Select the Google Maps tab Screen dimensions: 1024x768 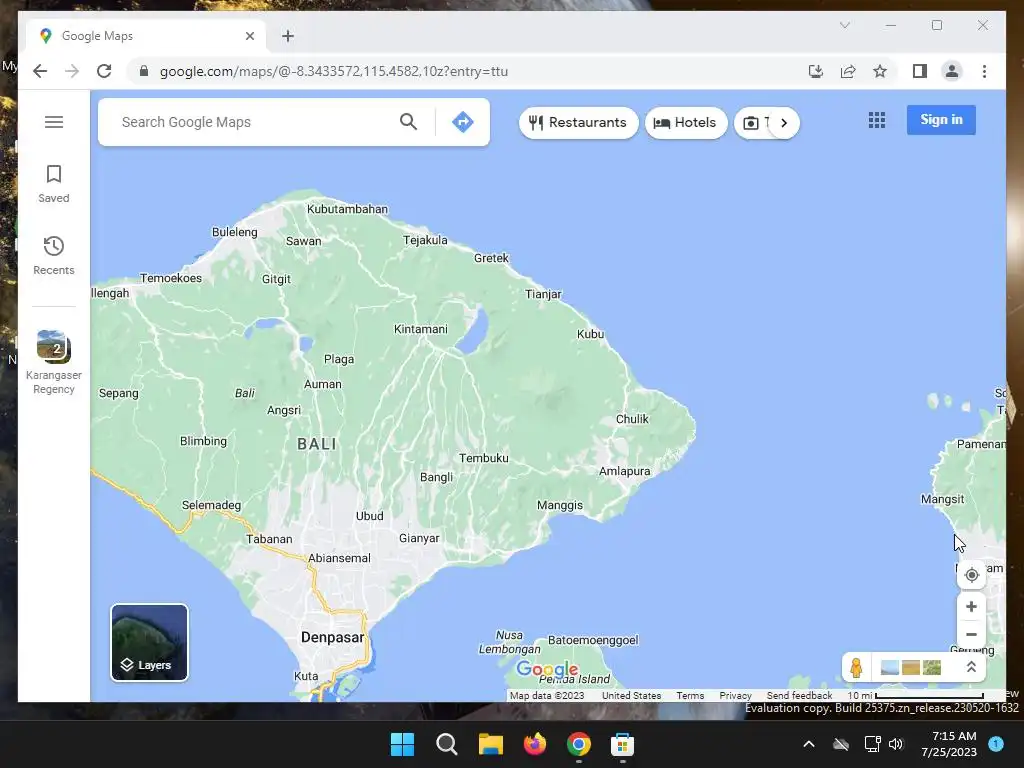click(x=147, y=36)
